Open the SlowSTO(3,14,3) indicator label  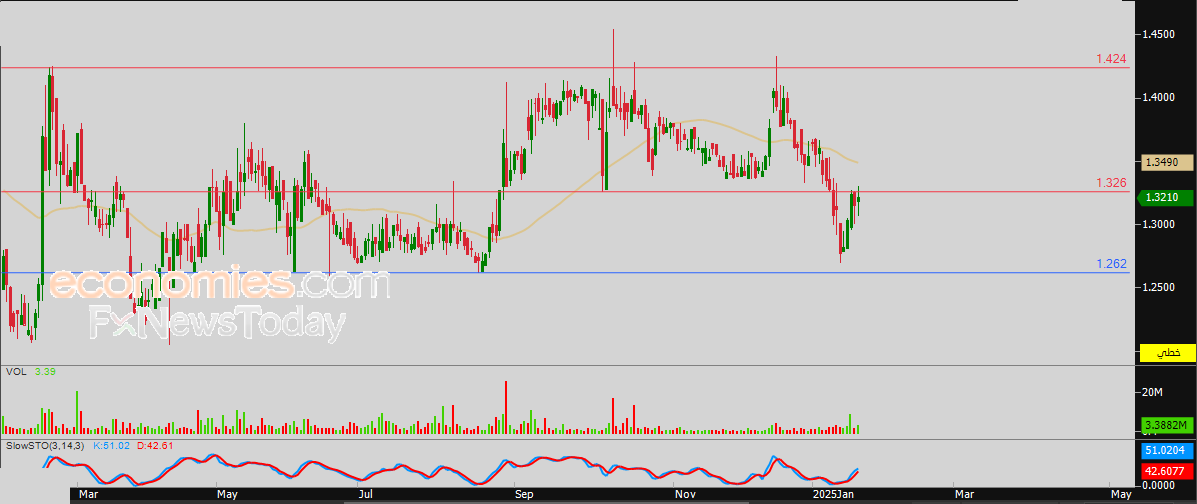click(x=47, y=444)
